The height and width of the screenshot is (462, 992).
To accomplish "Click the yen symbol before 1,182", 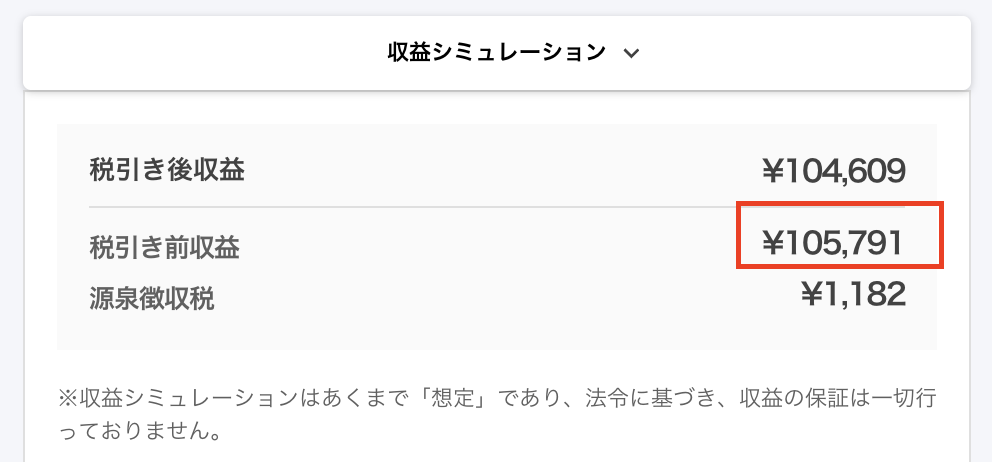I will [x=813, y=294].
